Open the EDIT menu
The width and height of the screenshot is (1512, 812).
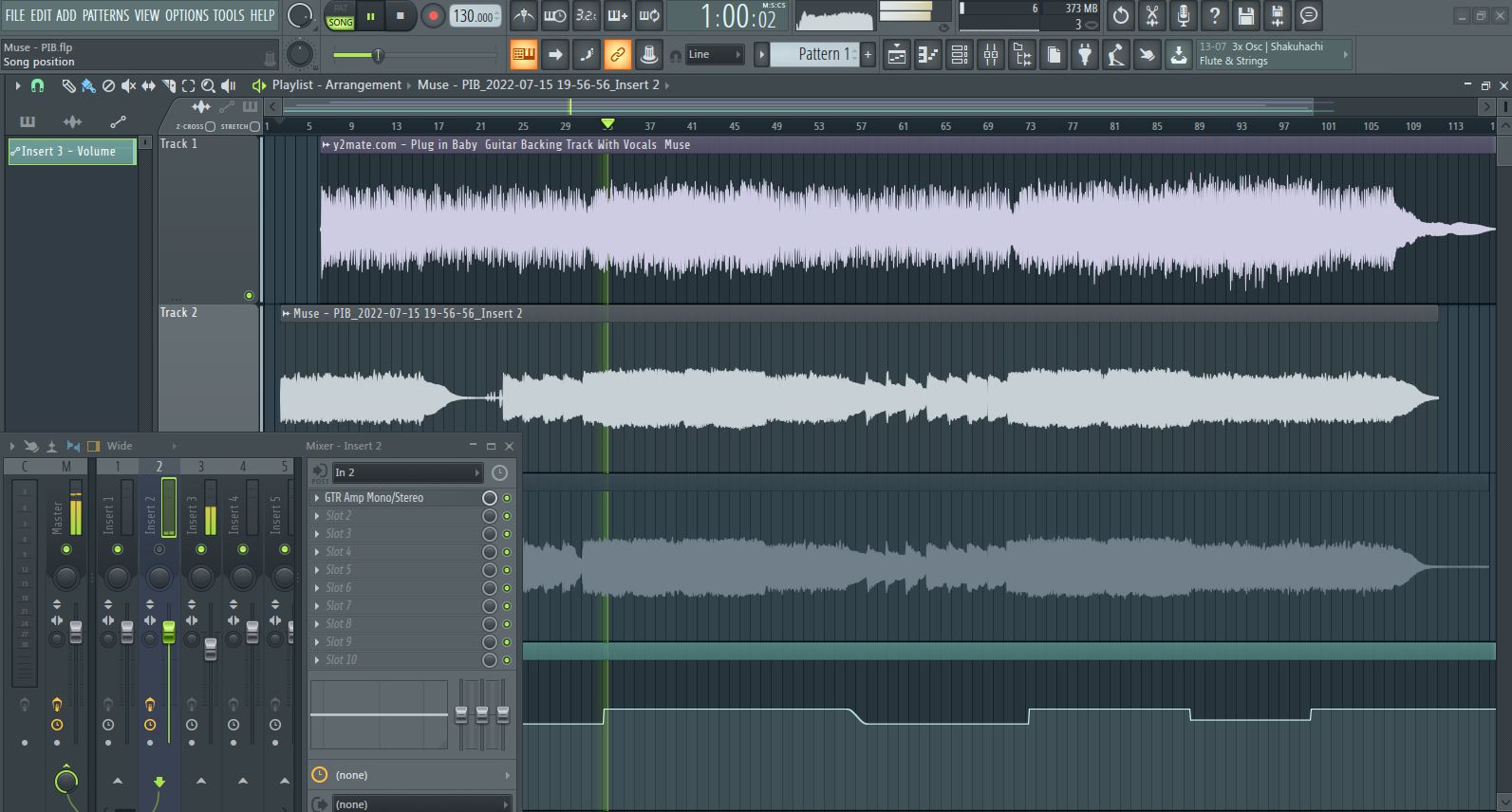[x=41, y=15]
